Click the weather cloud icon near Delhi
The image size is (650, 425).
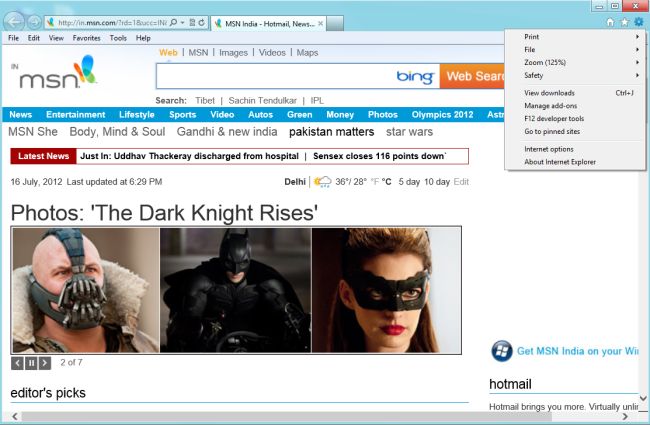[x=323, y=182]
